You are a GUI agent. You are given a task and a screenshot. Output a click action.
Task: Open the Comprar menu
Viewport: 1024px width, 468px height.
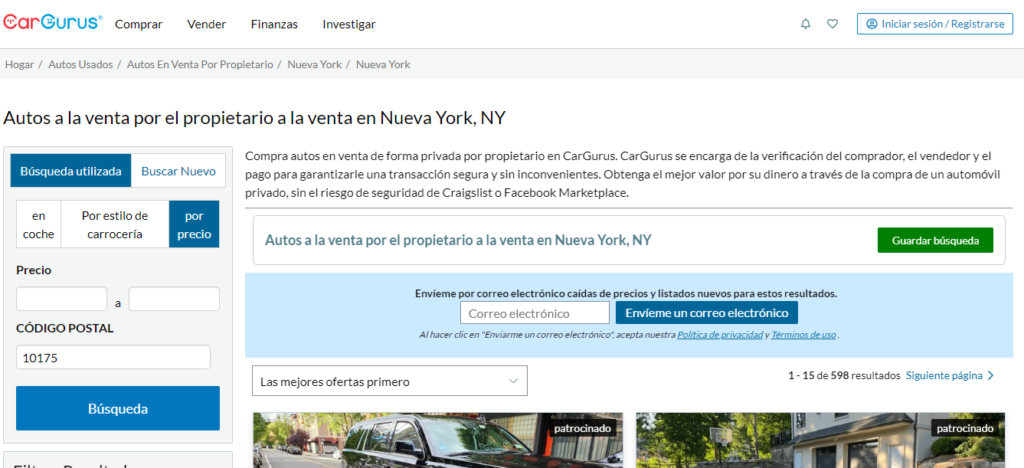click(x=138, y=24)
